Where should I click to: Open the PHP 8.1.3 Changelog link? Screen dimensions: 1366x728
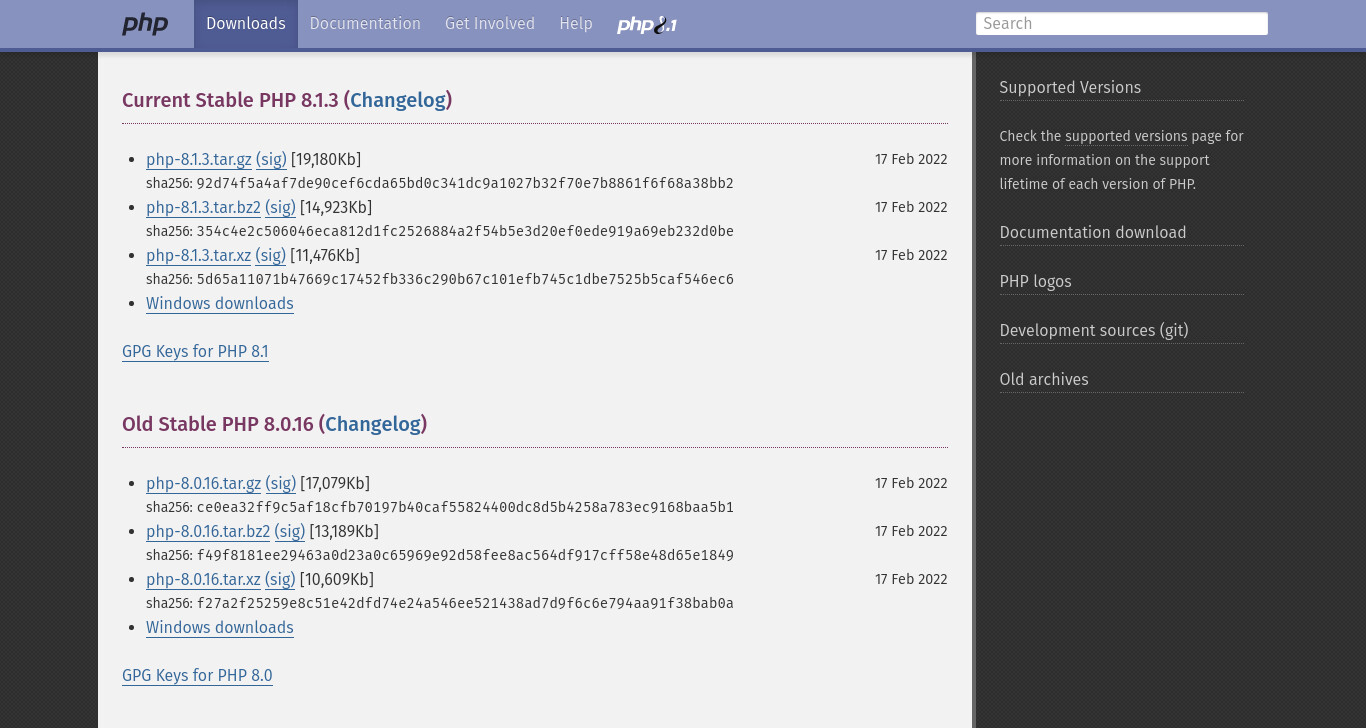coord(398,100)
